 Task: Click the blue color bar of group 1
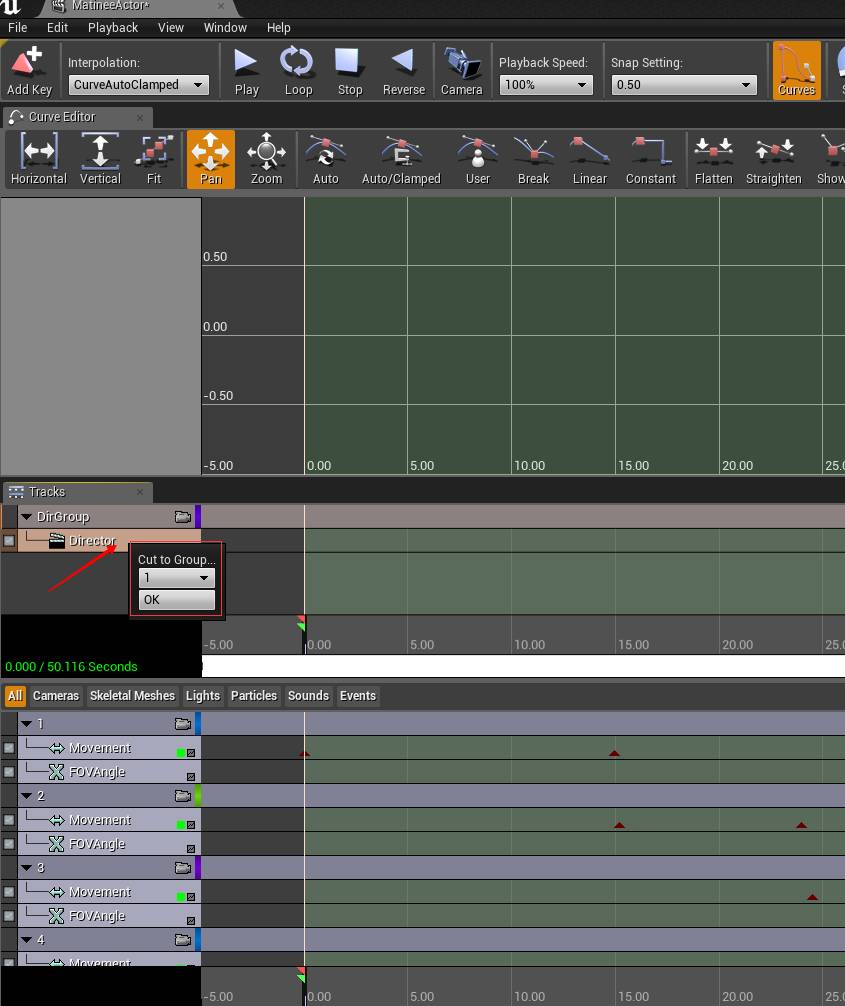tap(198, 724)
